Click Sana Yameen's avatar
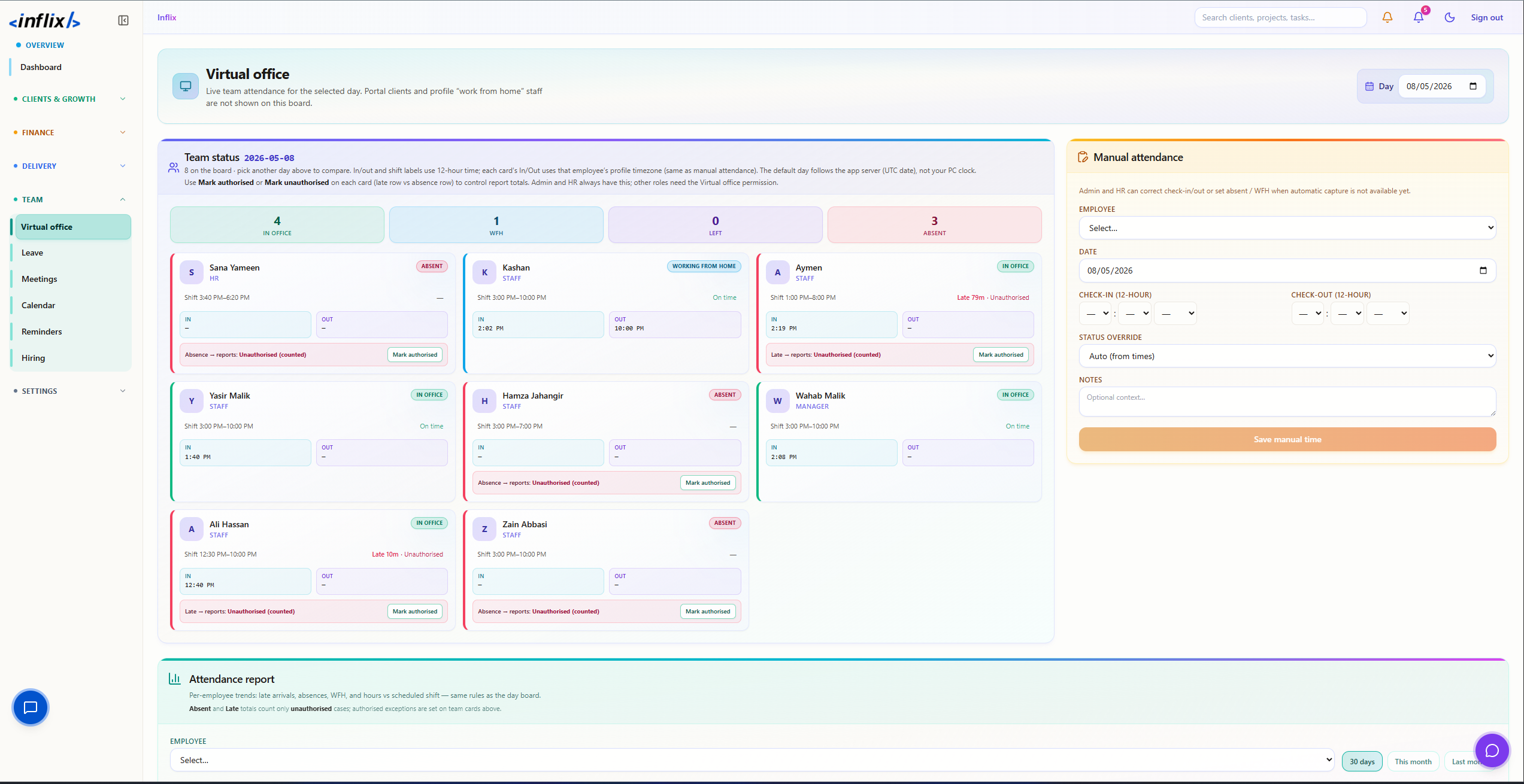The width and height of the screenshot is (1524, 784). coord(192,272)
